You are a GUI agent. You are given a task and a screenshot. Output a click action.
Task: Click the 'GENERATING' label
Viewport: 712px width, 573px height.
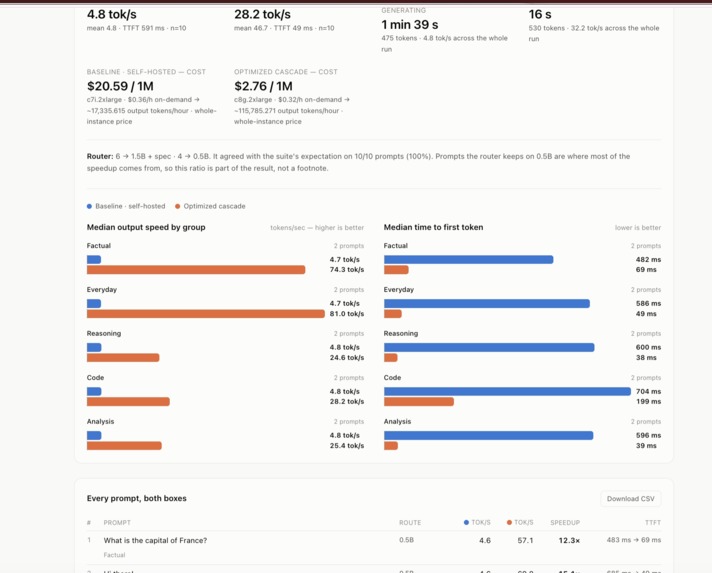(404, 10)
